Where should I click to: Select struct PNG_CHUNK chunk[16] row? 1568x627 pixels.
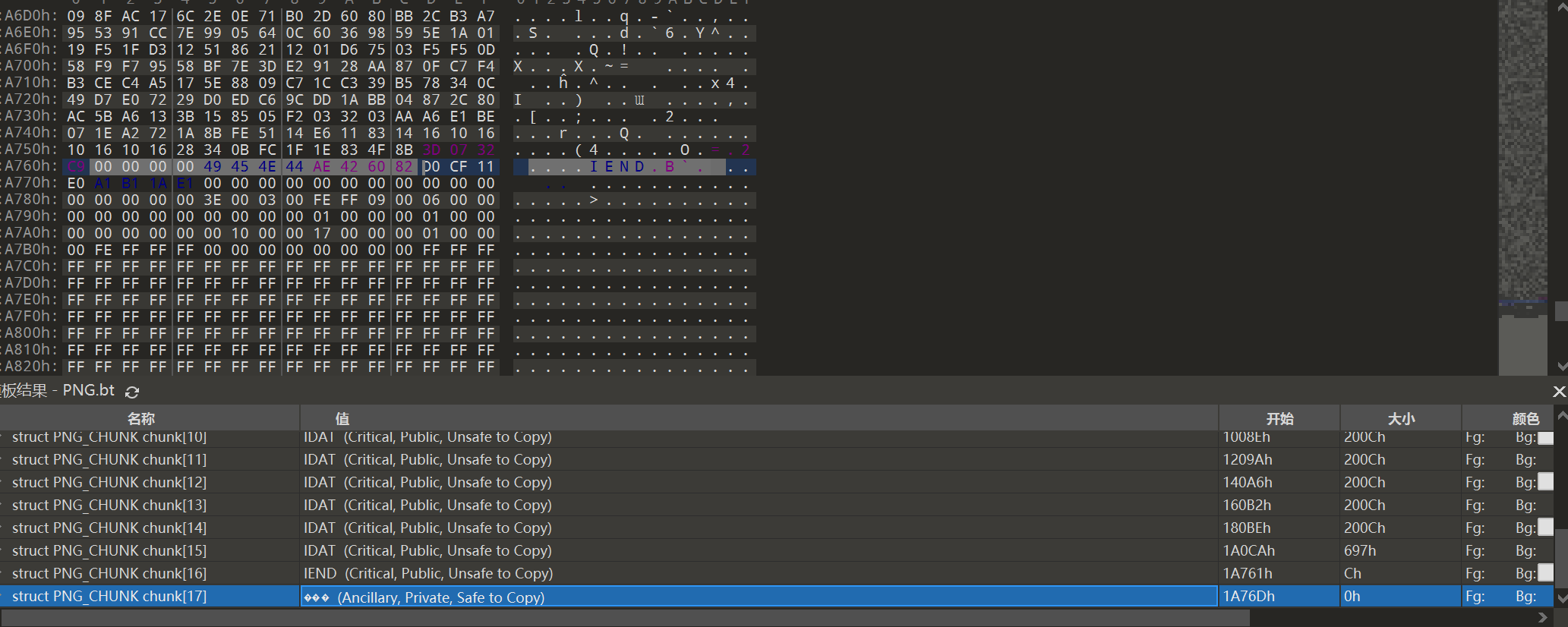pyautogui.click(x=776, y=573)
